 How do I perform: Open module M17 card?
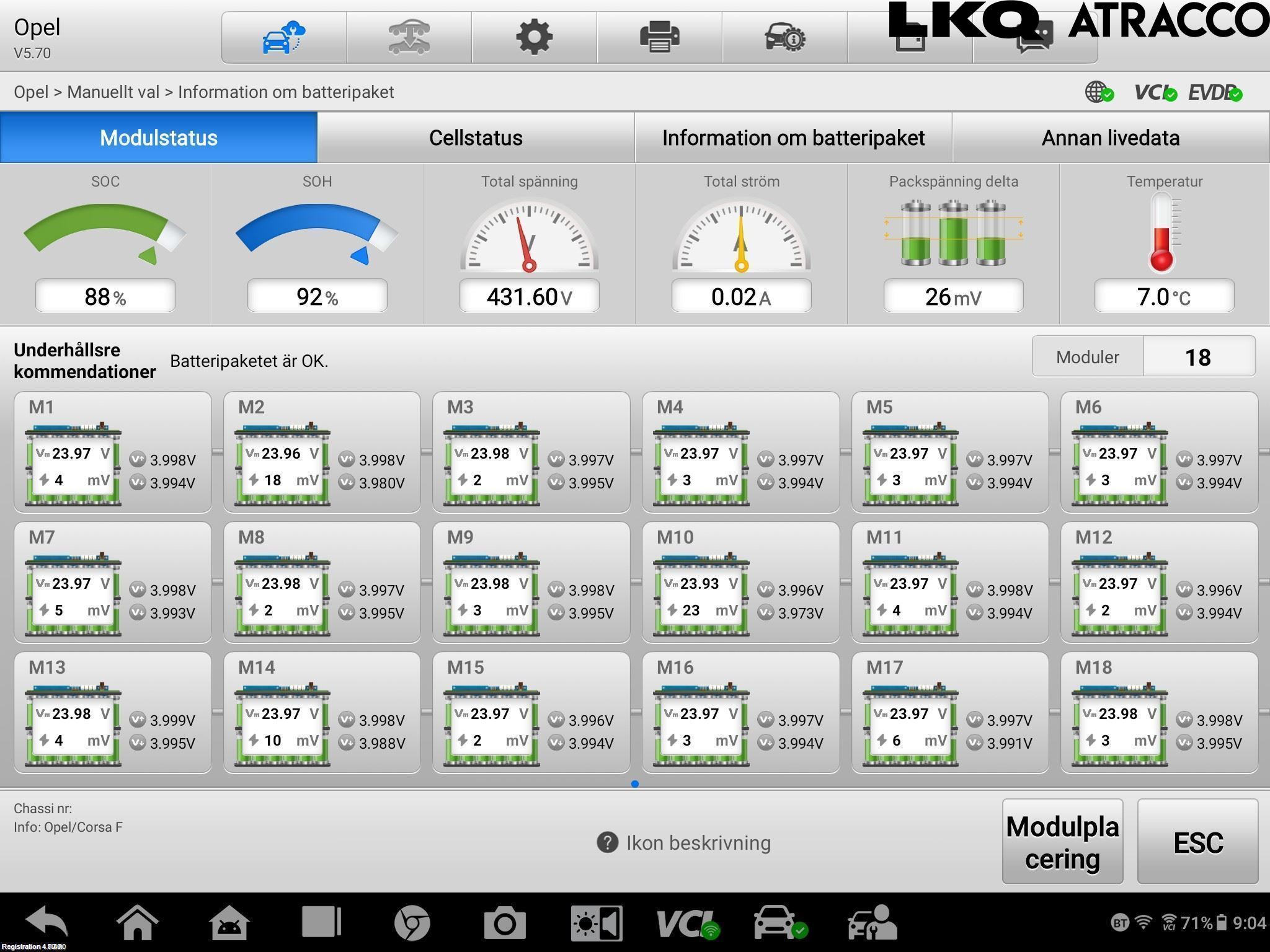click(950, 712)
